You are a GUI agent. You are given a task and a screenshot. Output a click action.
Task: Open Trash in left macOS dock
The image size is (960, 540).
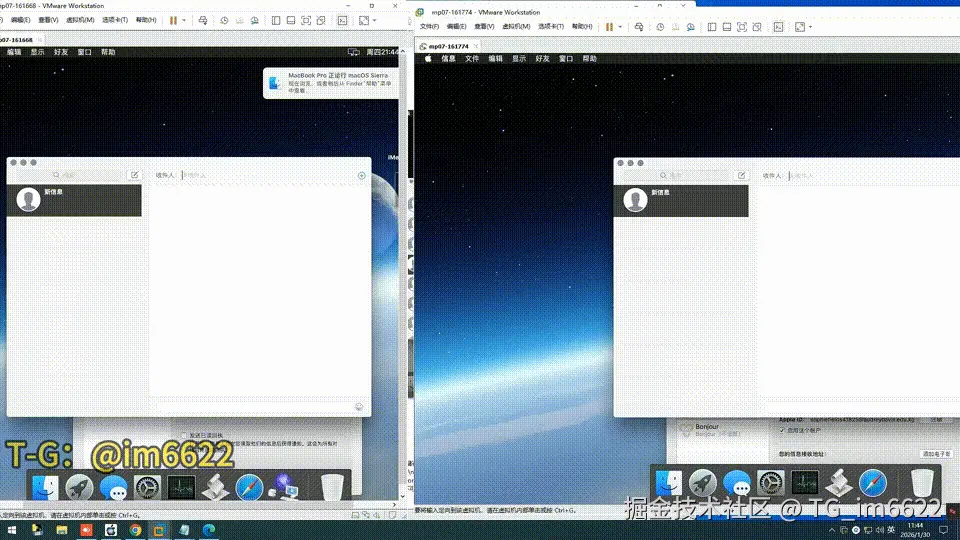332,487
